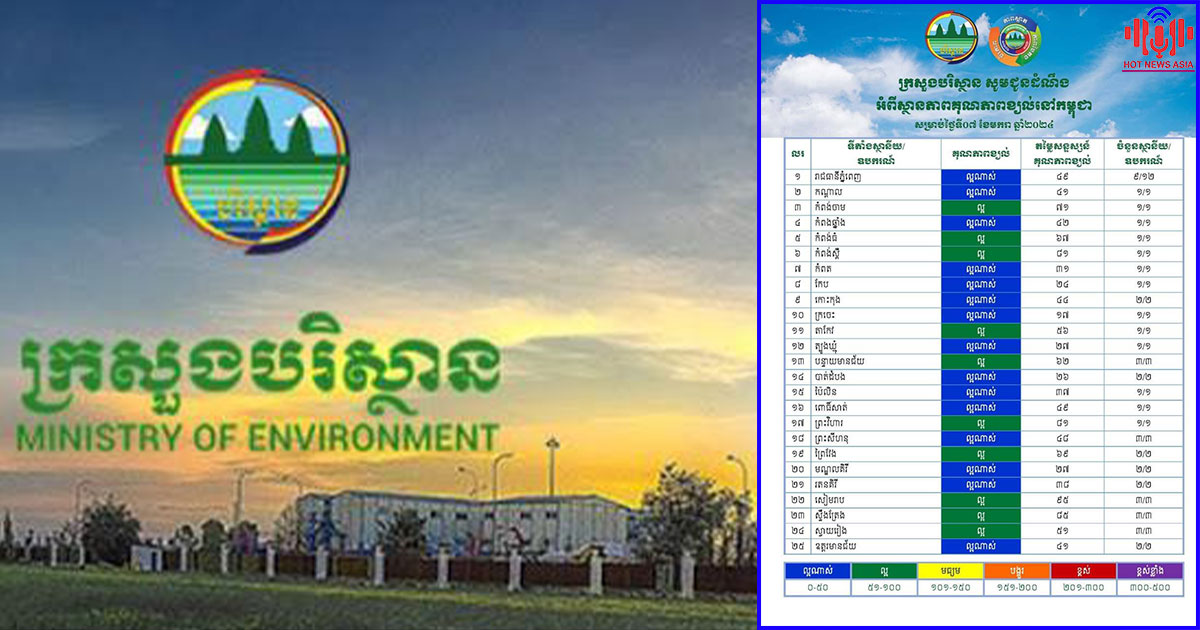Click the "MINISTRY OF ENVIRONMENT" English text
1200x630 pixels.
256,437
